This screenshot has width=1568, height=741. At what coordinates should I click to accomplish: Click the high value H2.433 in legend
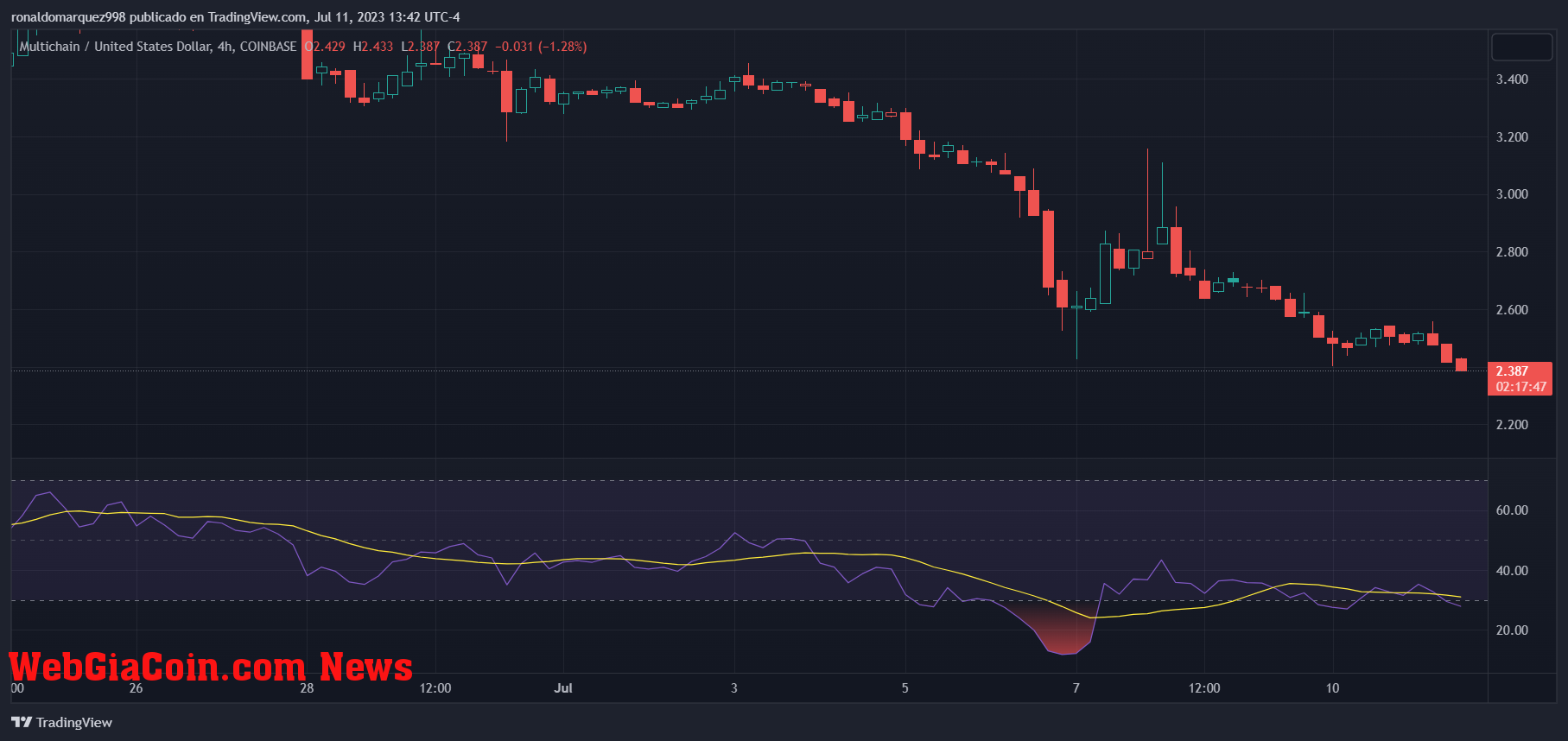(373, 47)
